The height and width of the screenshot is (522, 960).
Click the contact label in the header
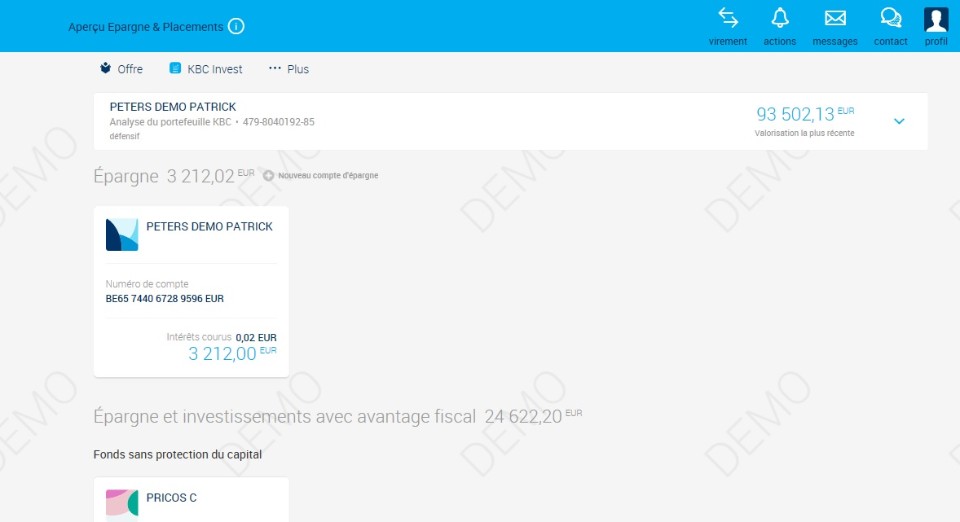point(891,42)
